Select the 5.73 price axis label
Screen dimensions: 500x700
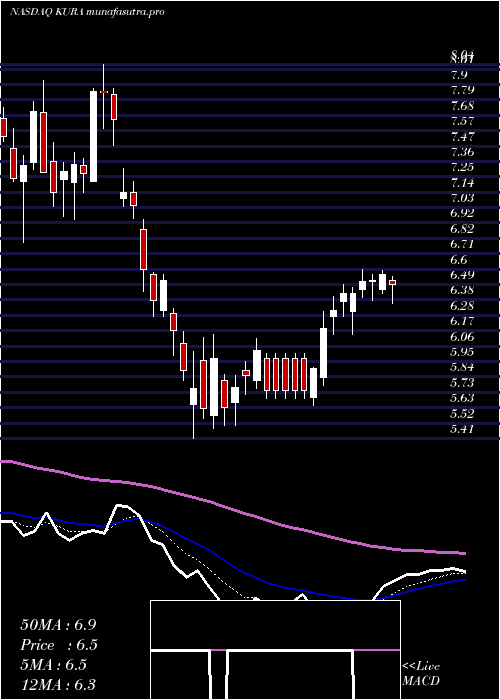click(462, 382)
